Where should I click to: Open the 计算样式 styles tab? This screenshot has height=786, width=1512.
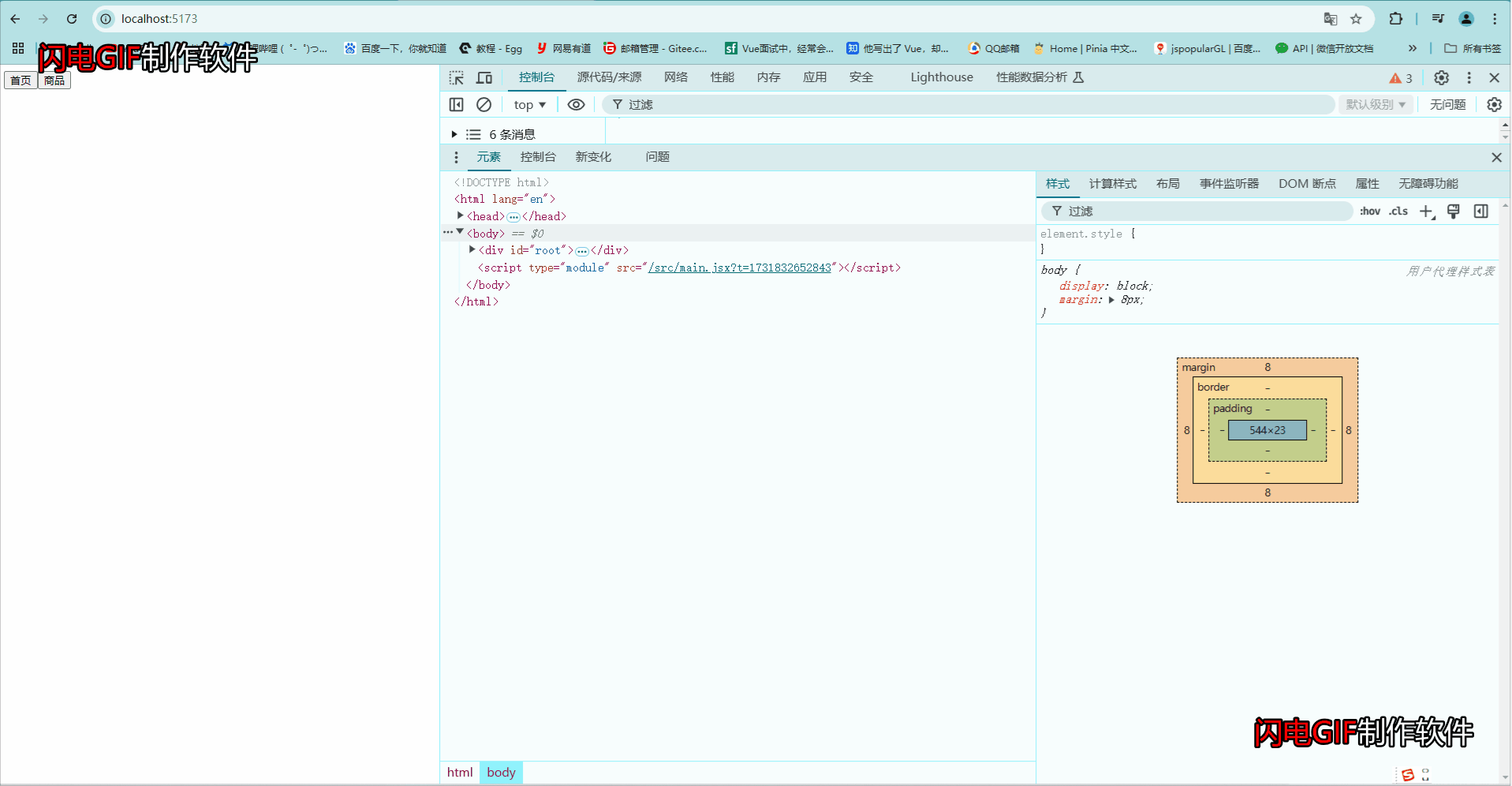tap(1112, 183)
